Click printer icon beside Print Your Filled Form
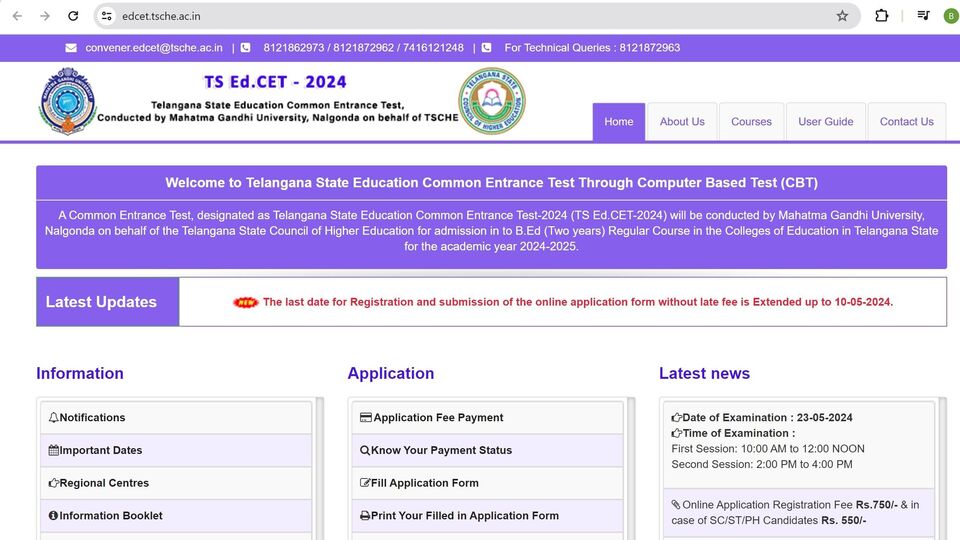Screen dimensions: 960x540 365,516
